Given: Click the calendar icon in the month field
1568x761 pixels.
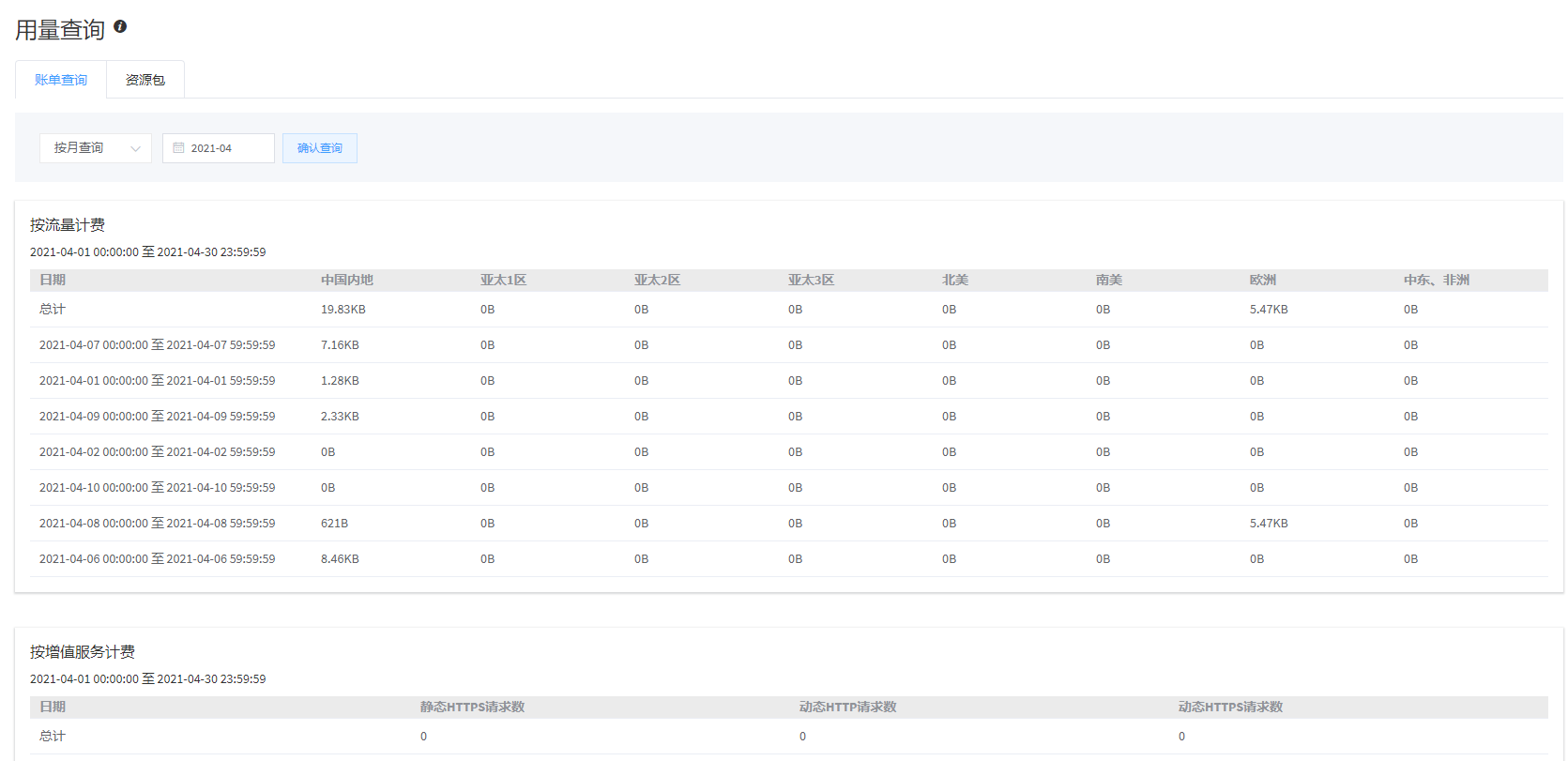Looking at the screenshot, I should pos(178,148).
